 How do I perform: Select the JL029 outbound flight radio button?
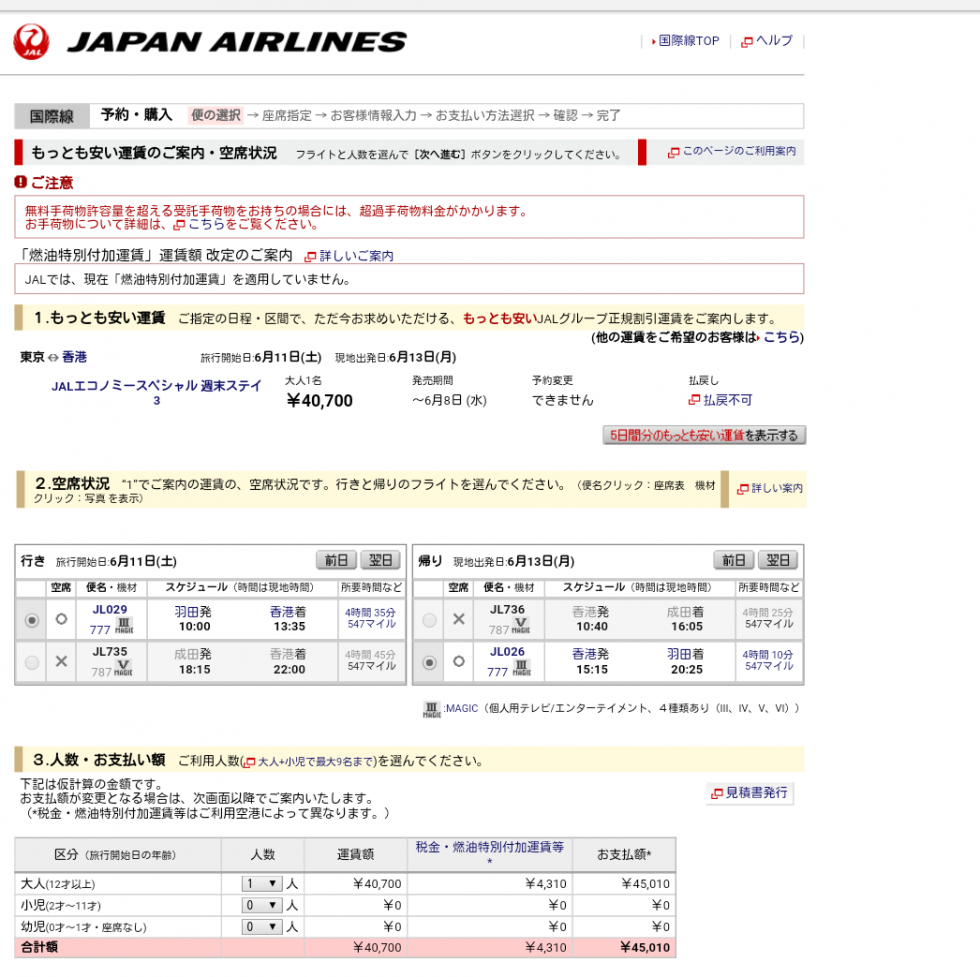(x=32, y=620)
